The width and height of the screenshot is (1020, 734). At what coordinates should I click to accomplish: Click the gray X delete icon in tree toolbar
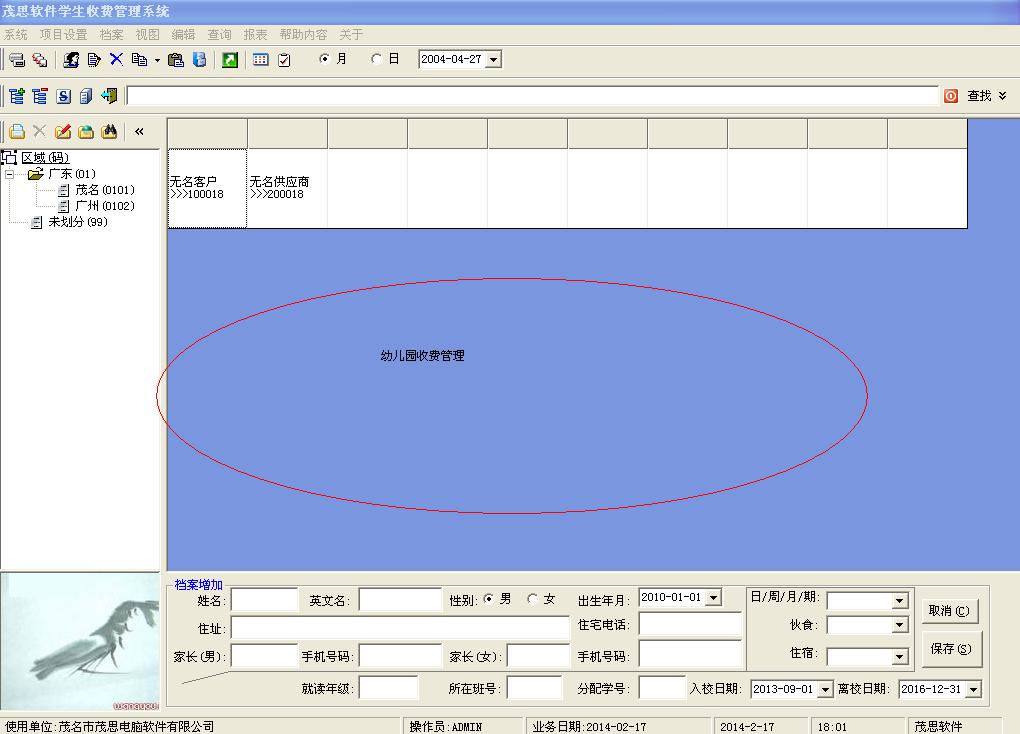point(40,131)
